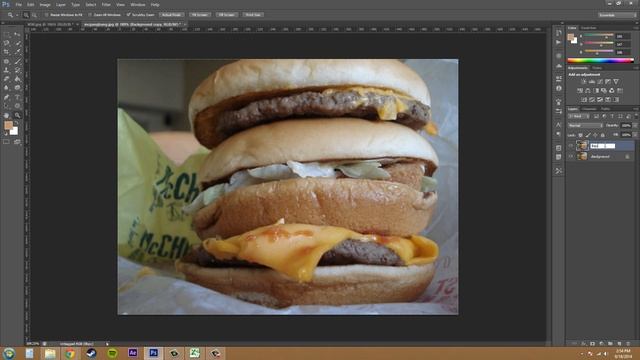
Task: Open the Filter menu
Action: [106, 5]
